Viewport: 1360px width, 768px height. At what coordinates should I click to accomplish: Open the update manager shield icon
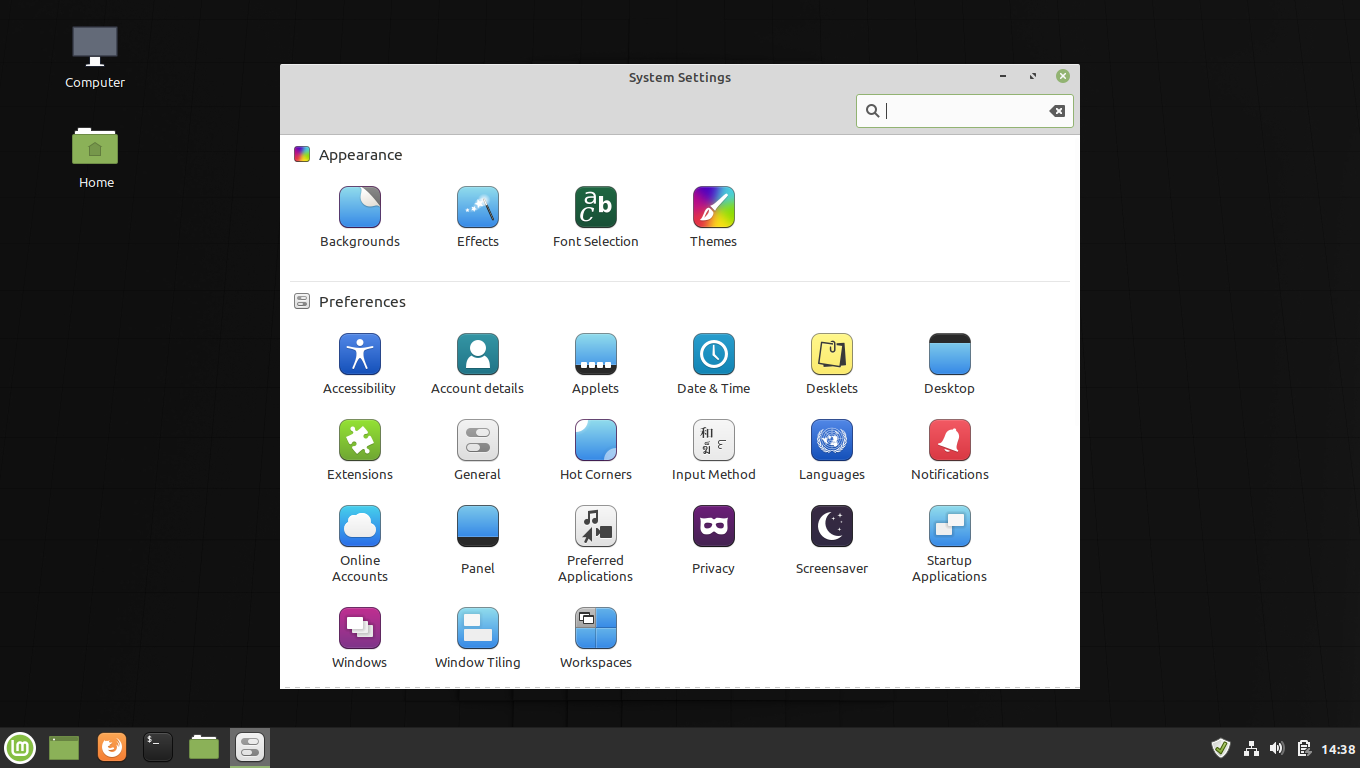(x=1221, y=748)
